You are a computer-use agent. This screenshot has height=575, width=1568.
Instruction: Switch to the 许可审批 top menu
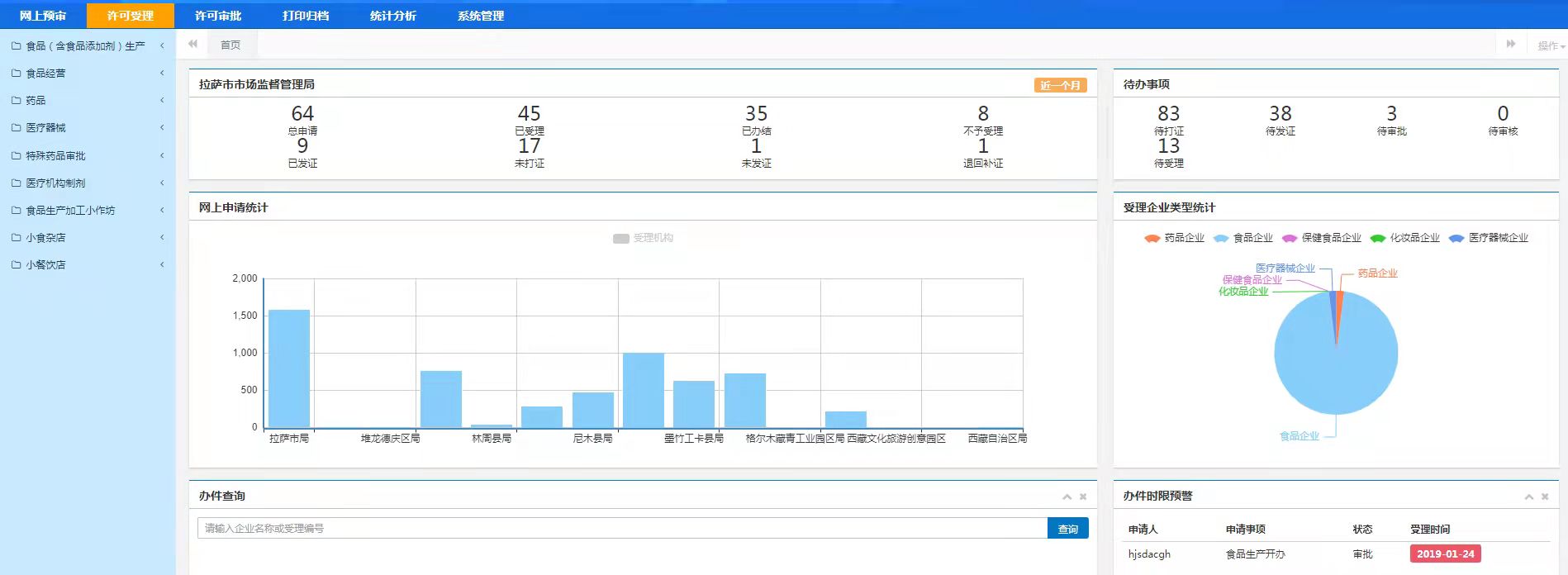(x=218, y=16)
